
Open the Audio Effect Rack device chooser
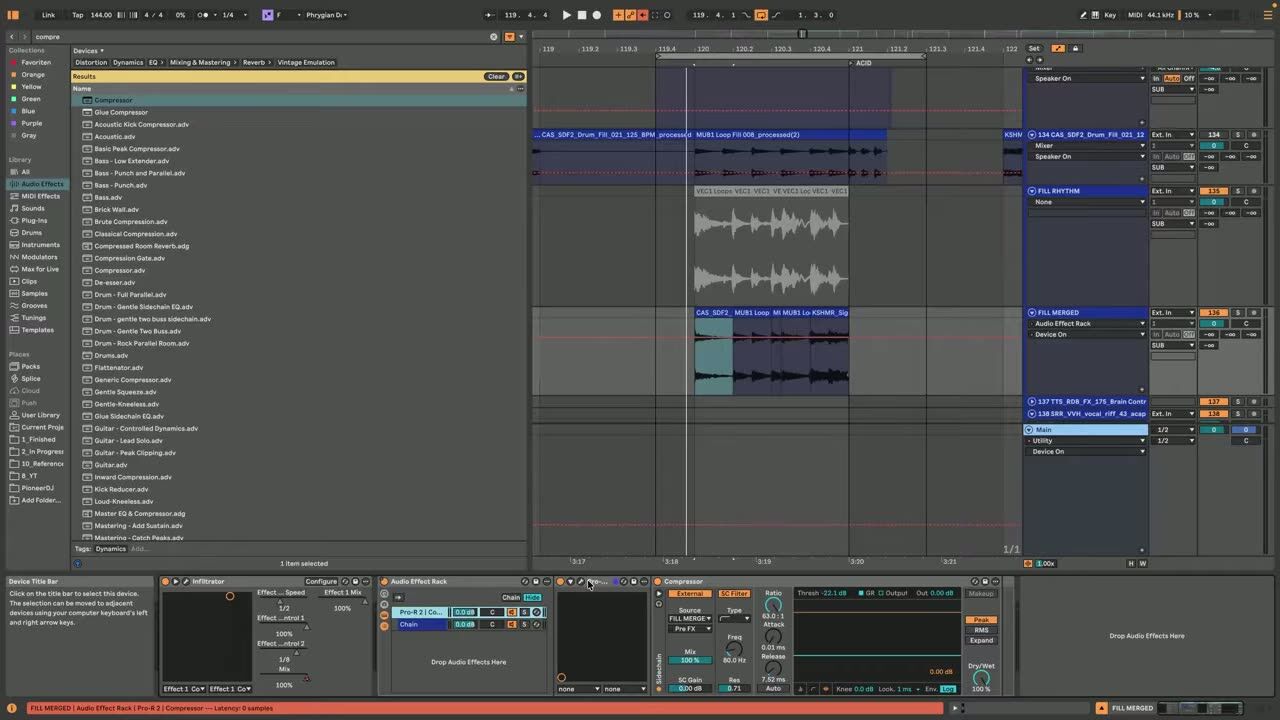(x=1088, y=323)
